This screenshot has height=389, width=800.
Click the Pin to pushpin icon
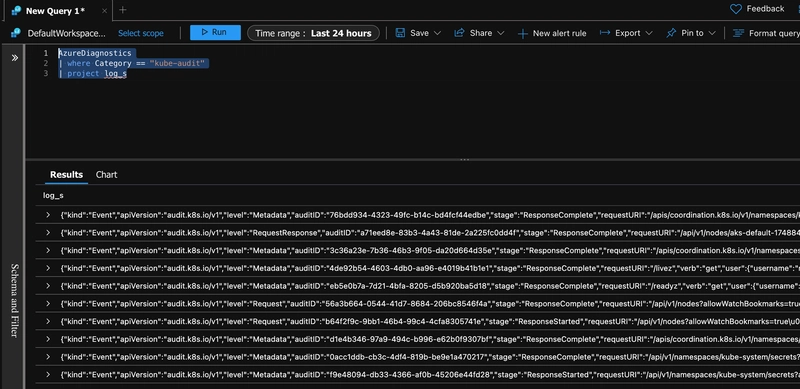click(x=671, y=33)
